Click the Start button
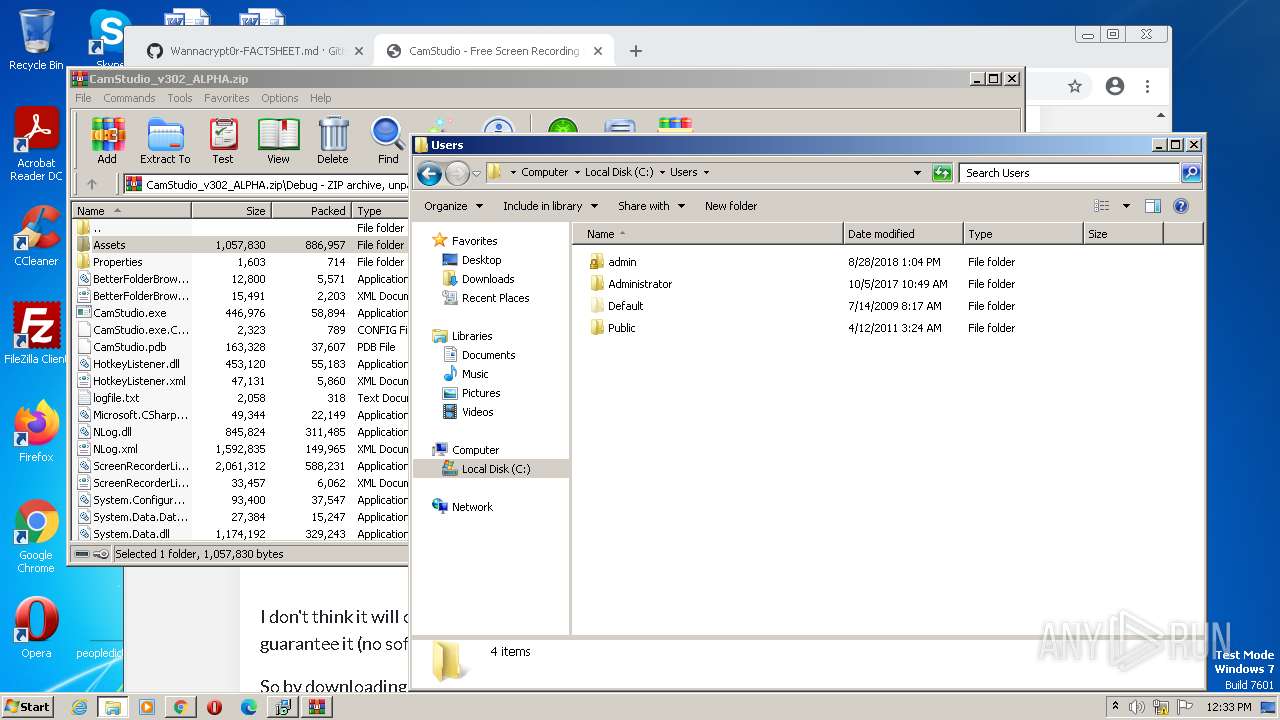This screenshot has height=720, width=1280. click(x=27, y=707)
